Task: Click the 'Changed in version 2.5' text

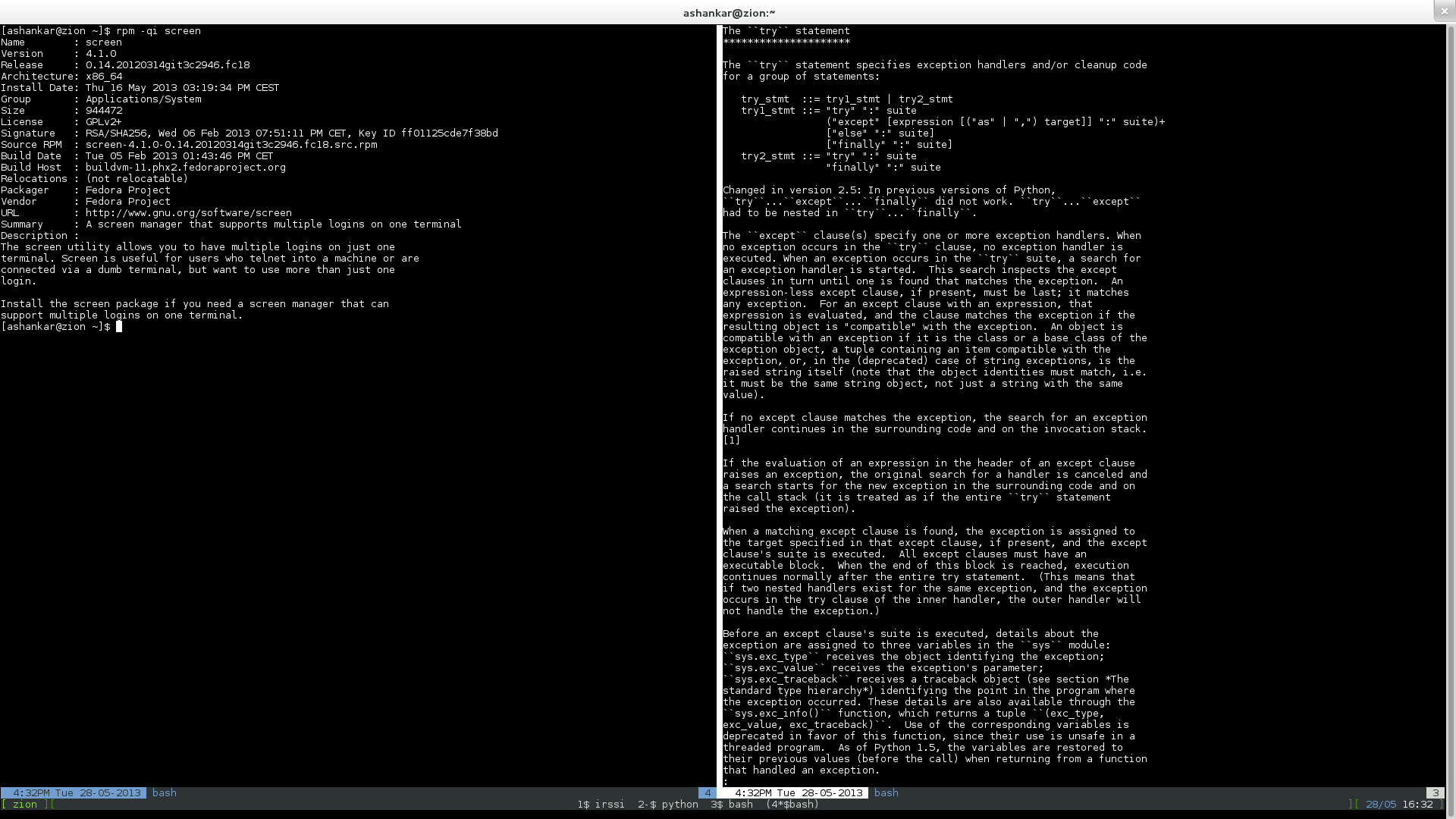Action: point(792,190)
